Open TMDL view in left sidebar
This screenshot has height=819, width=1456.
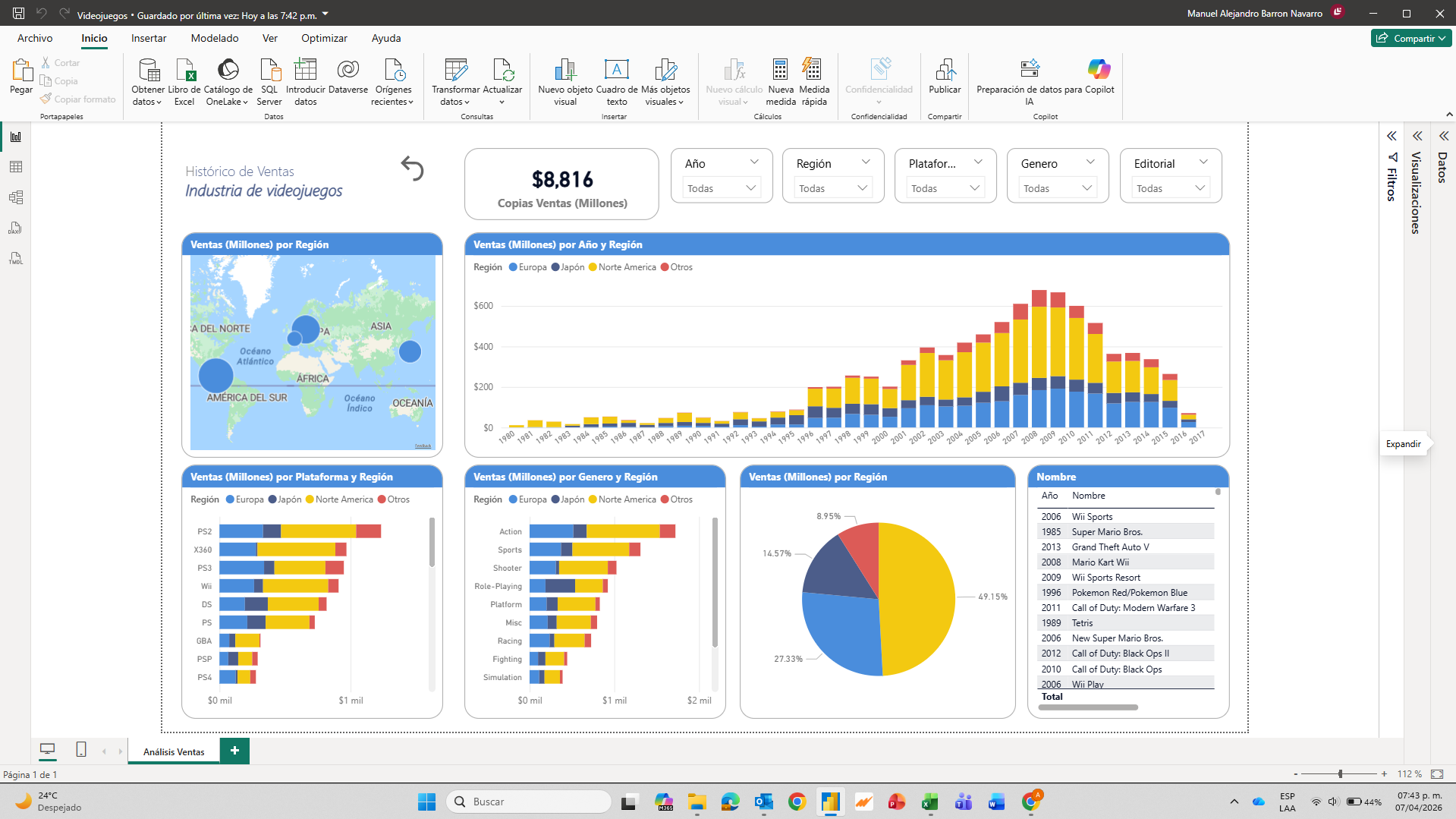tap(16, 258)
